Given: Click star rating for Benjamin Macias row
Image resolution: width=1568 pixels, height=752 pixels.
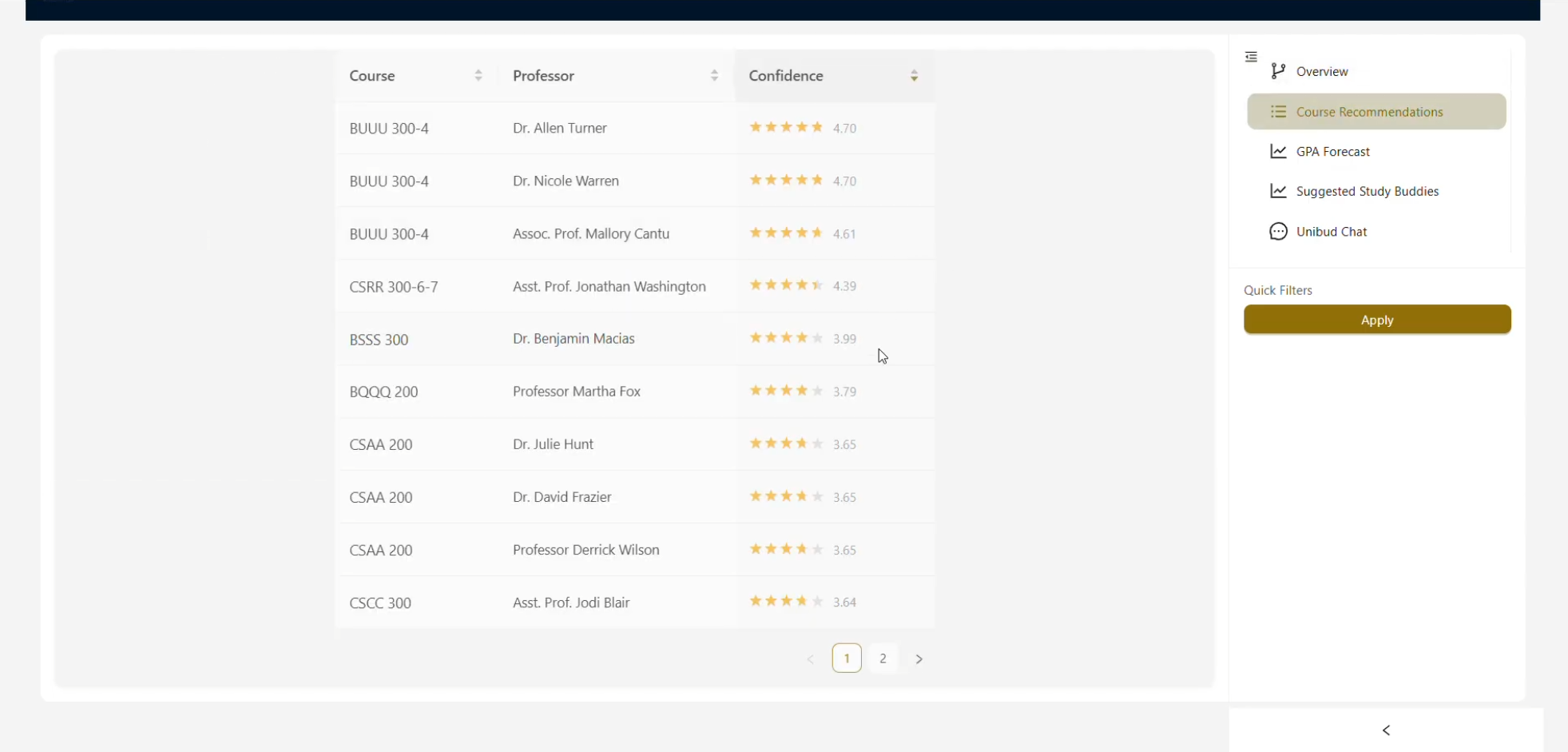Looking at the screenshot, I should [786, 338].
